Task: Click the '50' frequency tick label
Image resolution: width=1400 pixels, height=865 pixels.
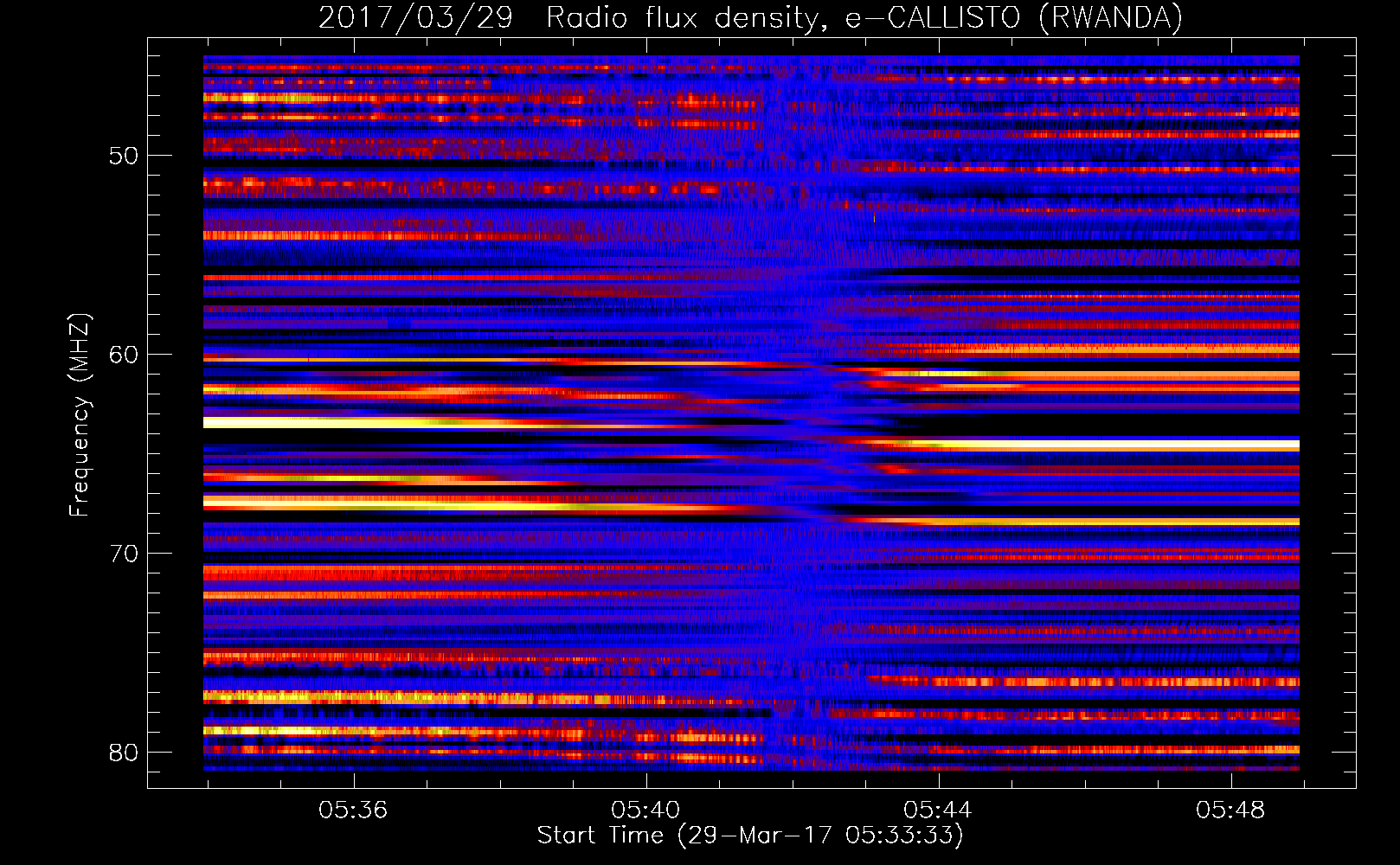Action: 124,157
